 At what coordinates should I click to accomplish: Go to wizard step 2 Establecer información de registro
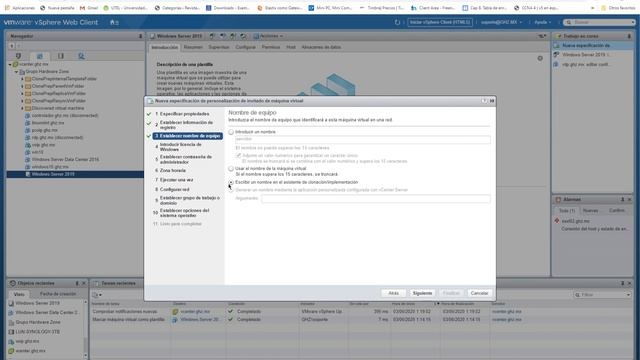pos(186,125)
